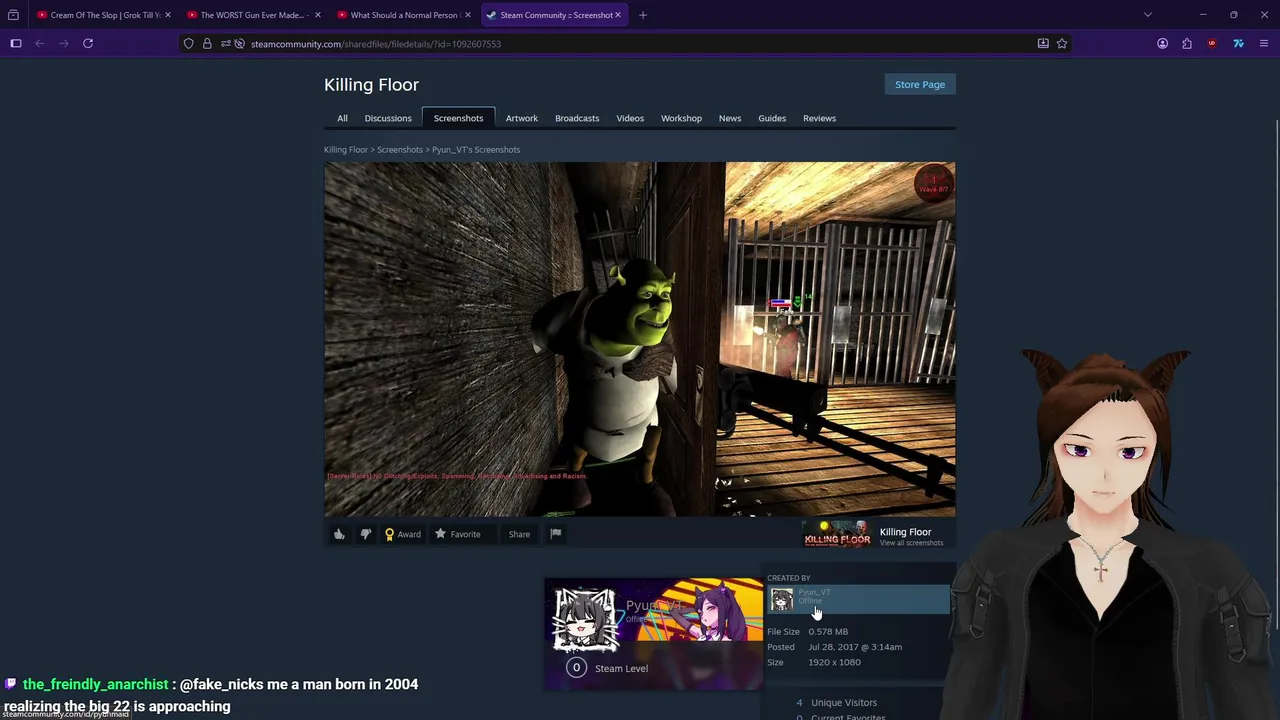
Task: Favorite this screenshot
Action: (x=457, y=534)
